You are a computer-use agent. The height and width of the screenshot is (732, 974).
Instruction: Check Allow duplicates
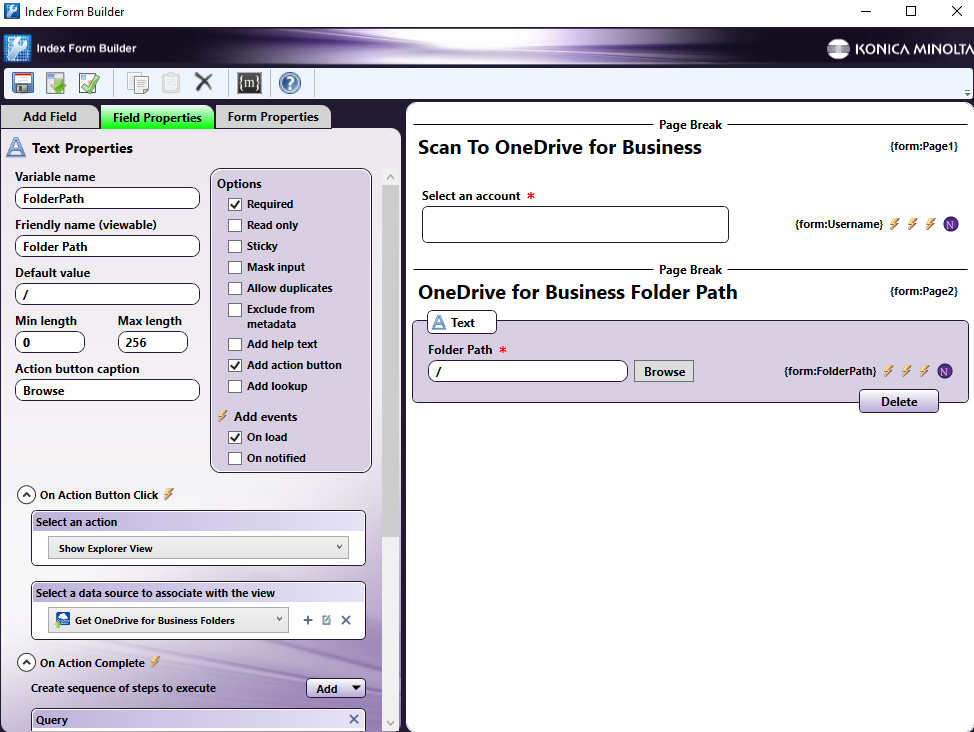tap(235, 289)
